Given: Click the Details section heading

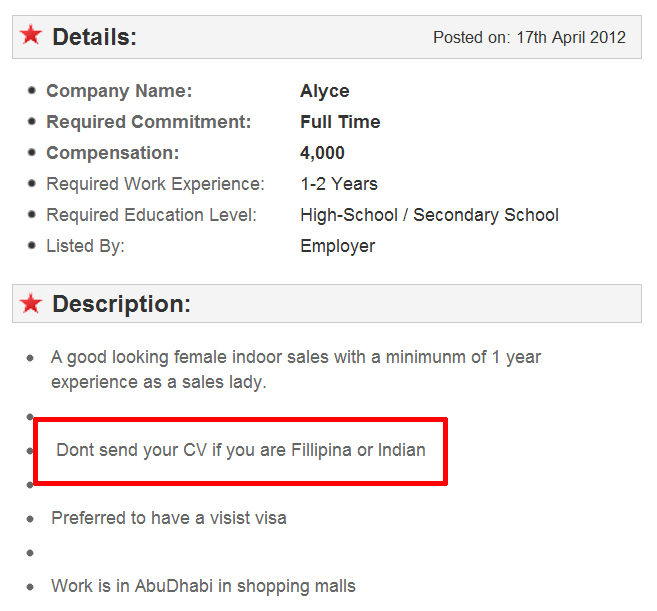Looking at the screenshot, I should click(94, 37).
